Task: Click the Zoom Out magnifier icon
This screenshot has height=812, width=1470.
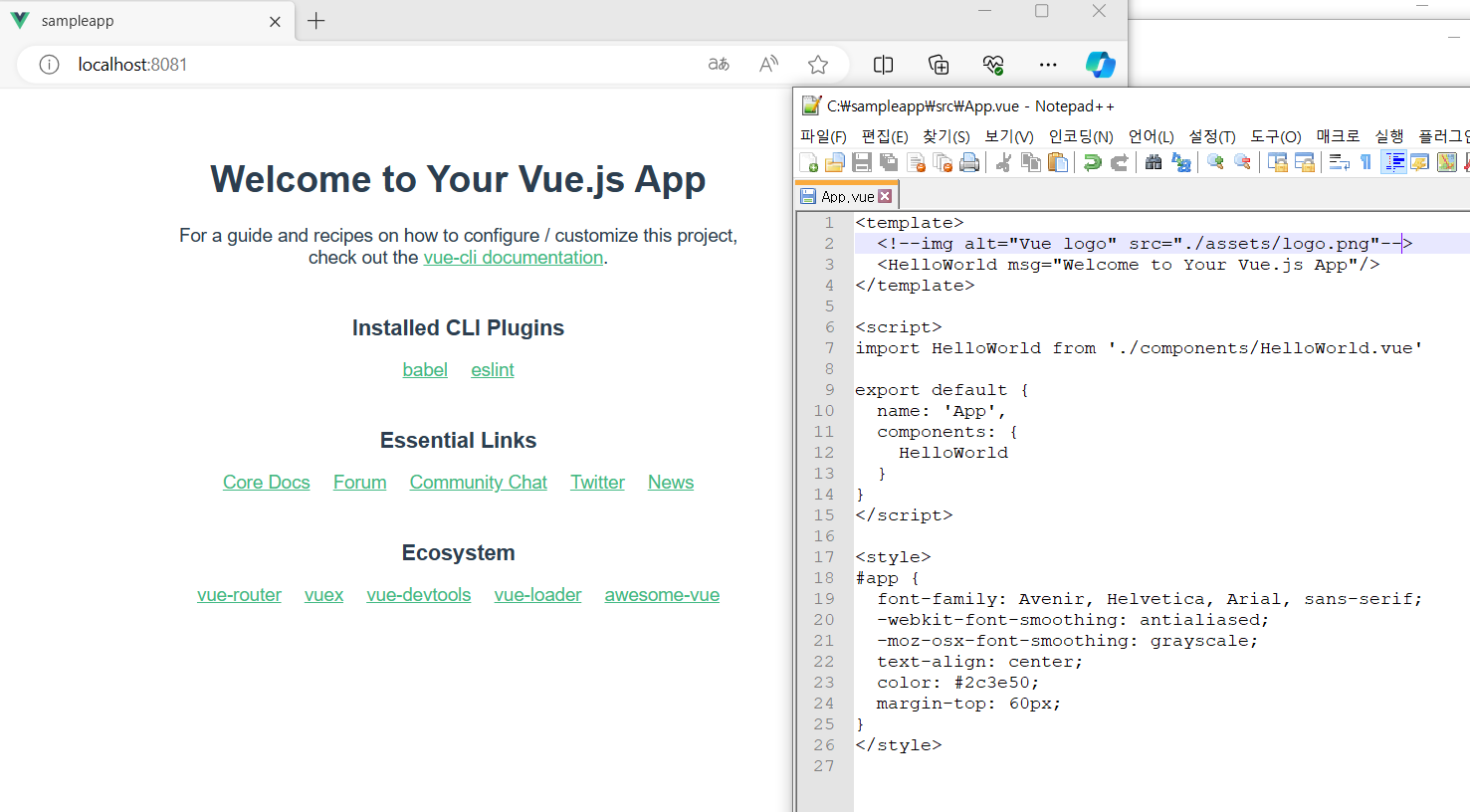Action: (x=1242, y=162)
